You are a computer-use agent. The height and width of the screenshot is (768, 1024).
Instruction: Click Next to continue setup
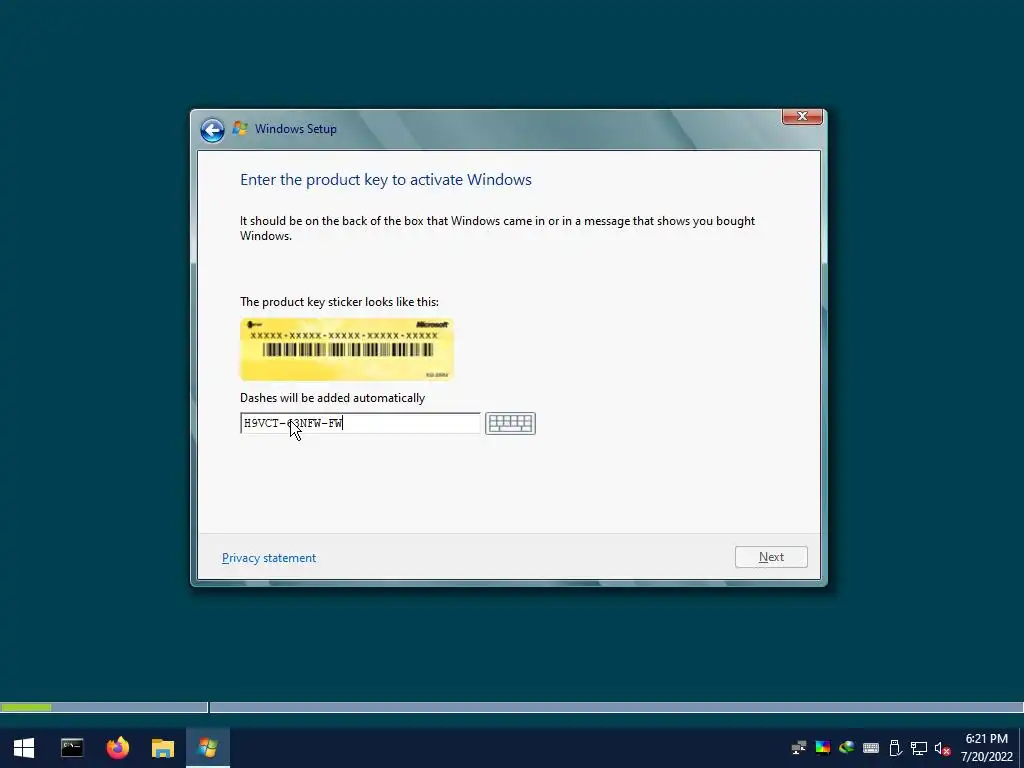coord(771,557)
